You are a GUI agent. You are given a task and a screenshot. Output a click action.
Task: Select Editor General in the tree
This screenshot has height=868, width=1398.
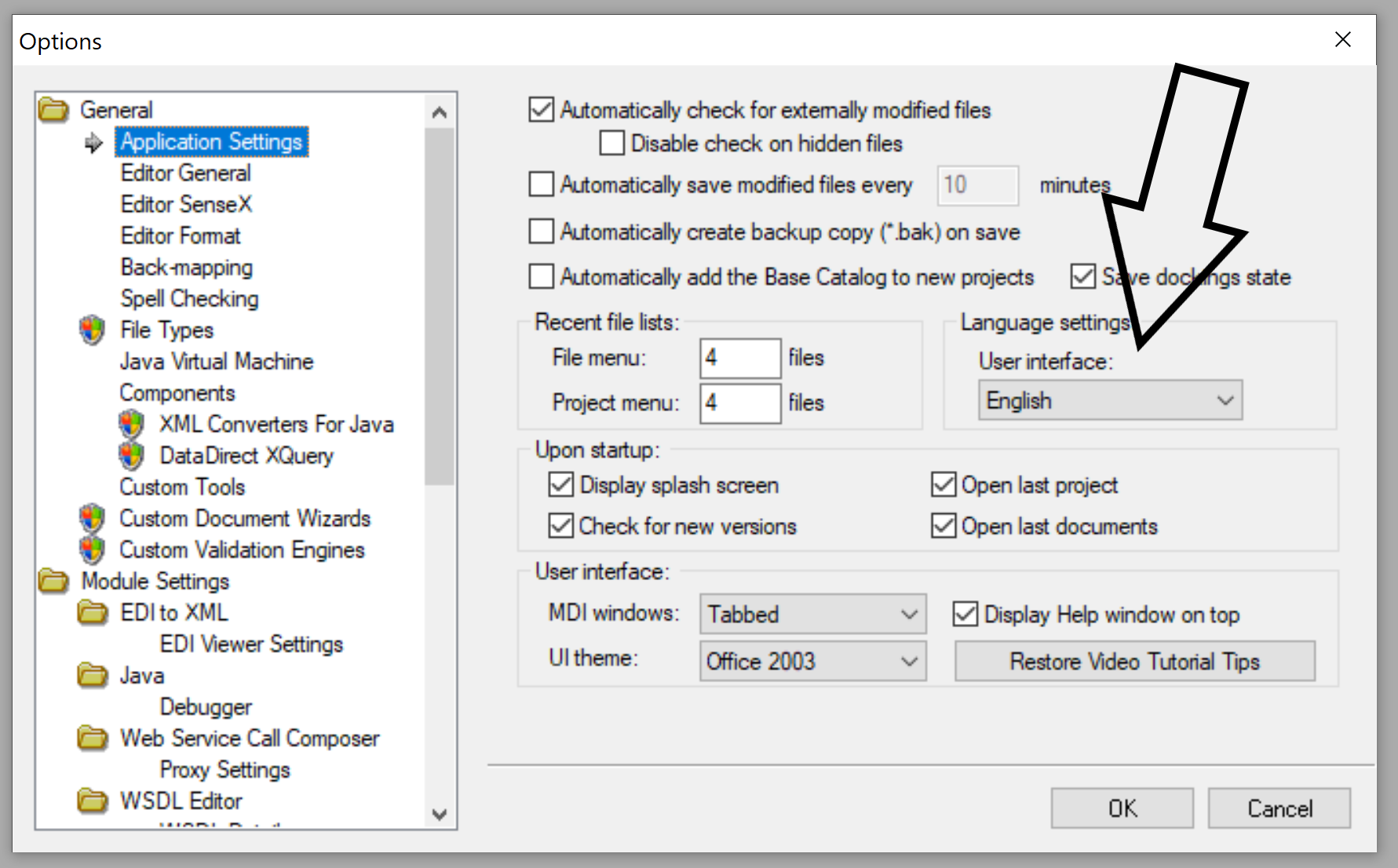(x=185, y=173)
